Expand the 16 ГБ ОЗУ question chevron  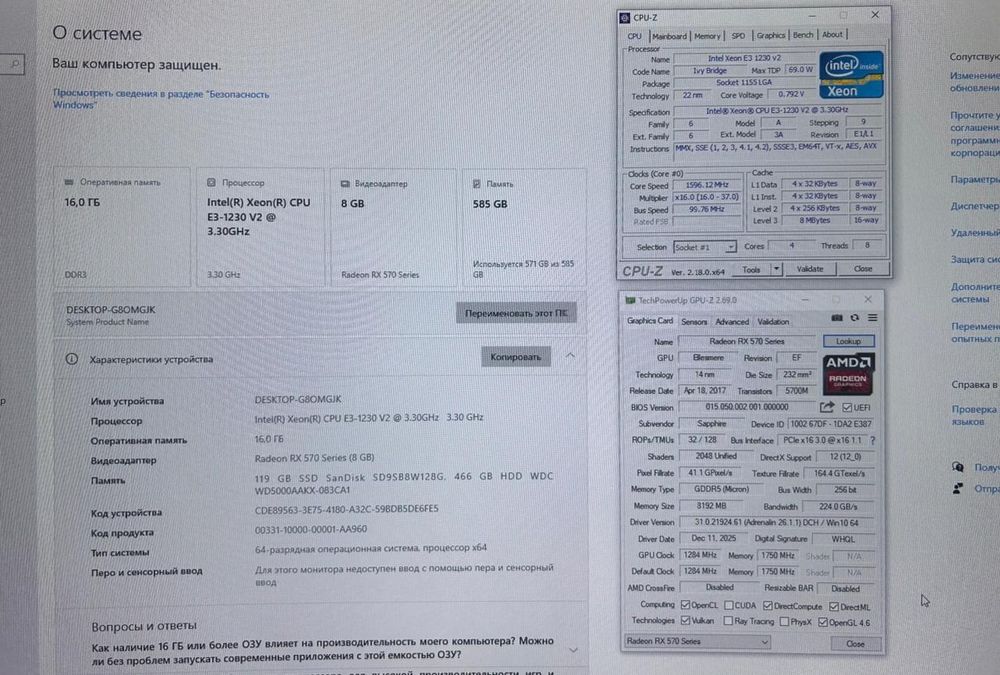click(x=573, y=649)
